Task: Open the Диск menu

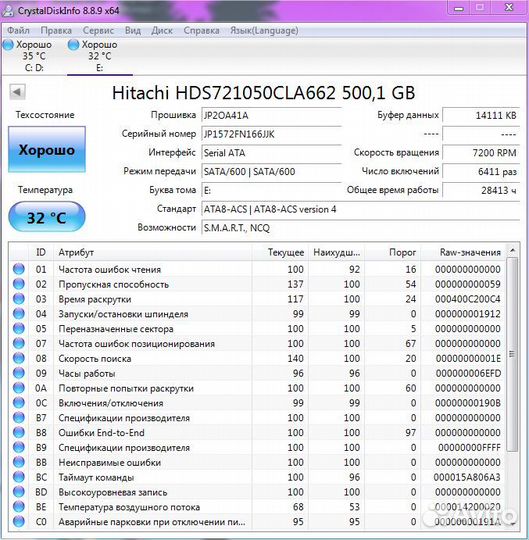Action: [x=162, y=31]
